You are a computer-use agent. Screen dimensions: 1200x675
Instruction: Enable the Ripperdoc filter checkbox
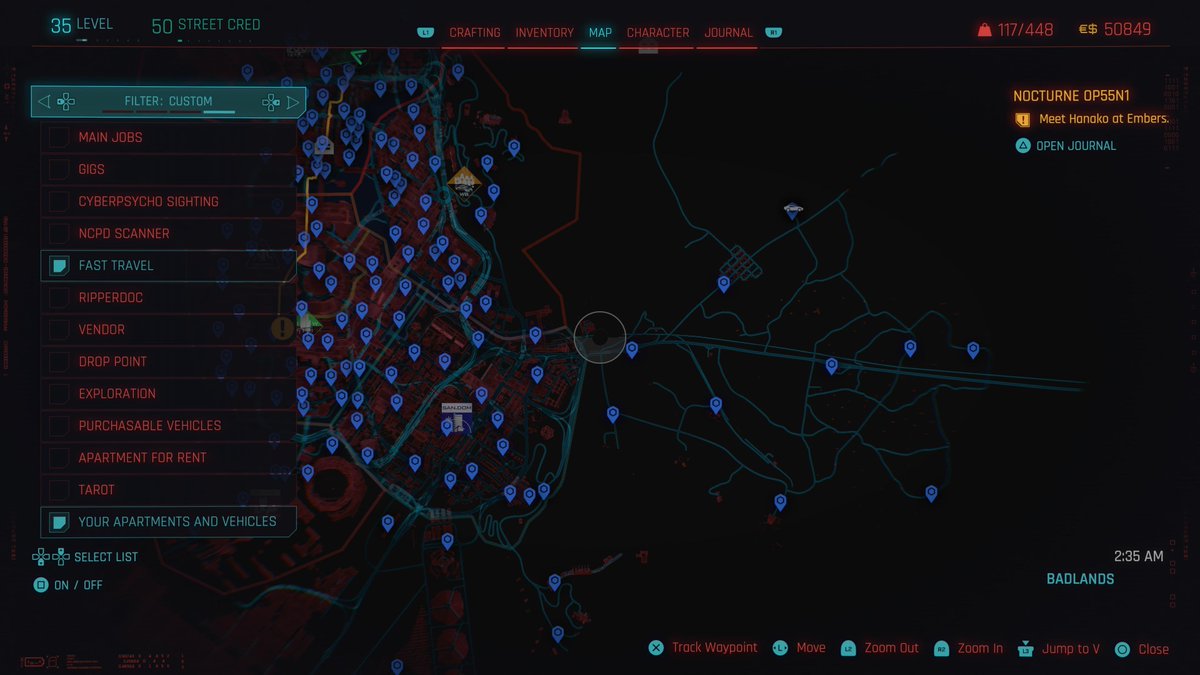click(59, 297)
